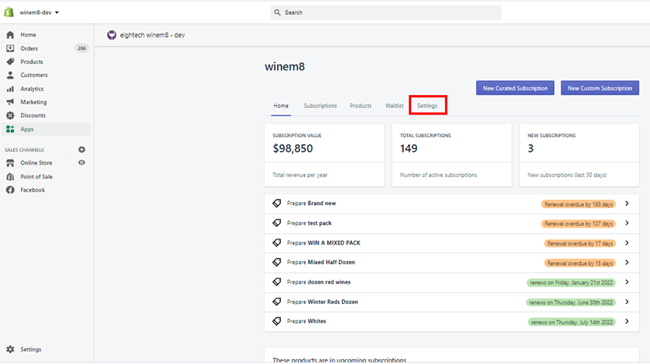Switch to the Subscriptions tab
650x364 pixels.
(x=320, y=106)
